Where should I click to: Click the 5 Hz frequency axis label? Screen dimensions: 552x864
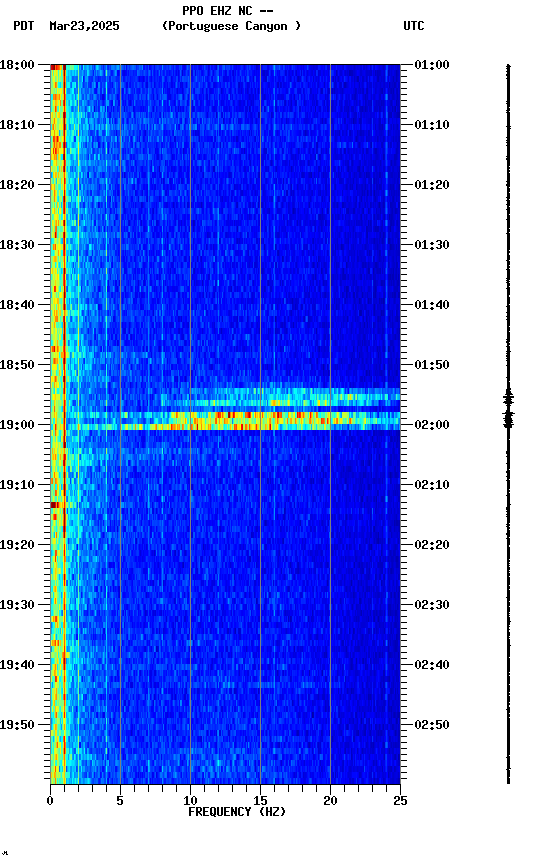[x=120, y=801]
